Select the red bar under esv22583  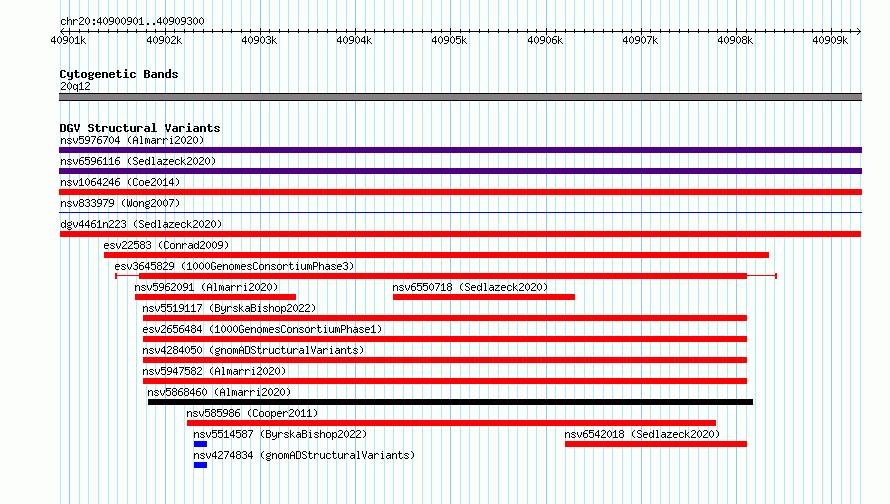tap(436, 255)
